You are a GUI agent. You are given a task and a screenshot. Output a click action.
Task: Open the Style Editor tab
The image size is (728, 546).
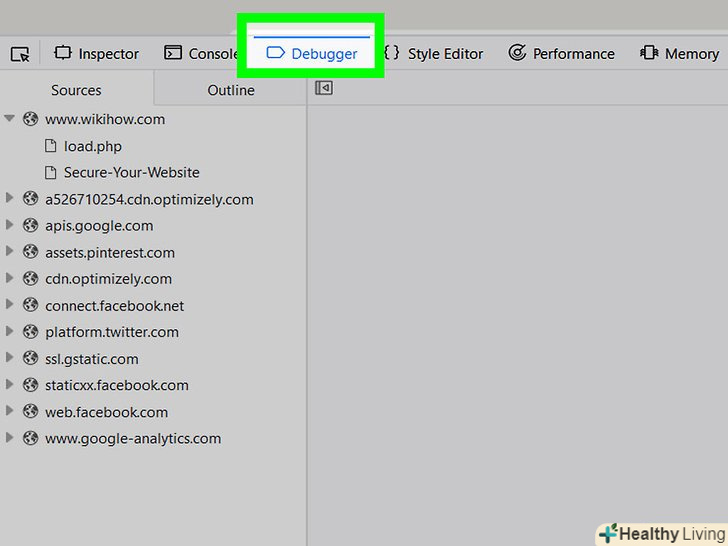[434, 53]
